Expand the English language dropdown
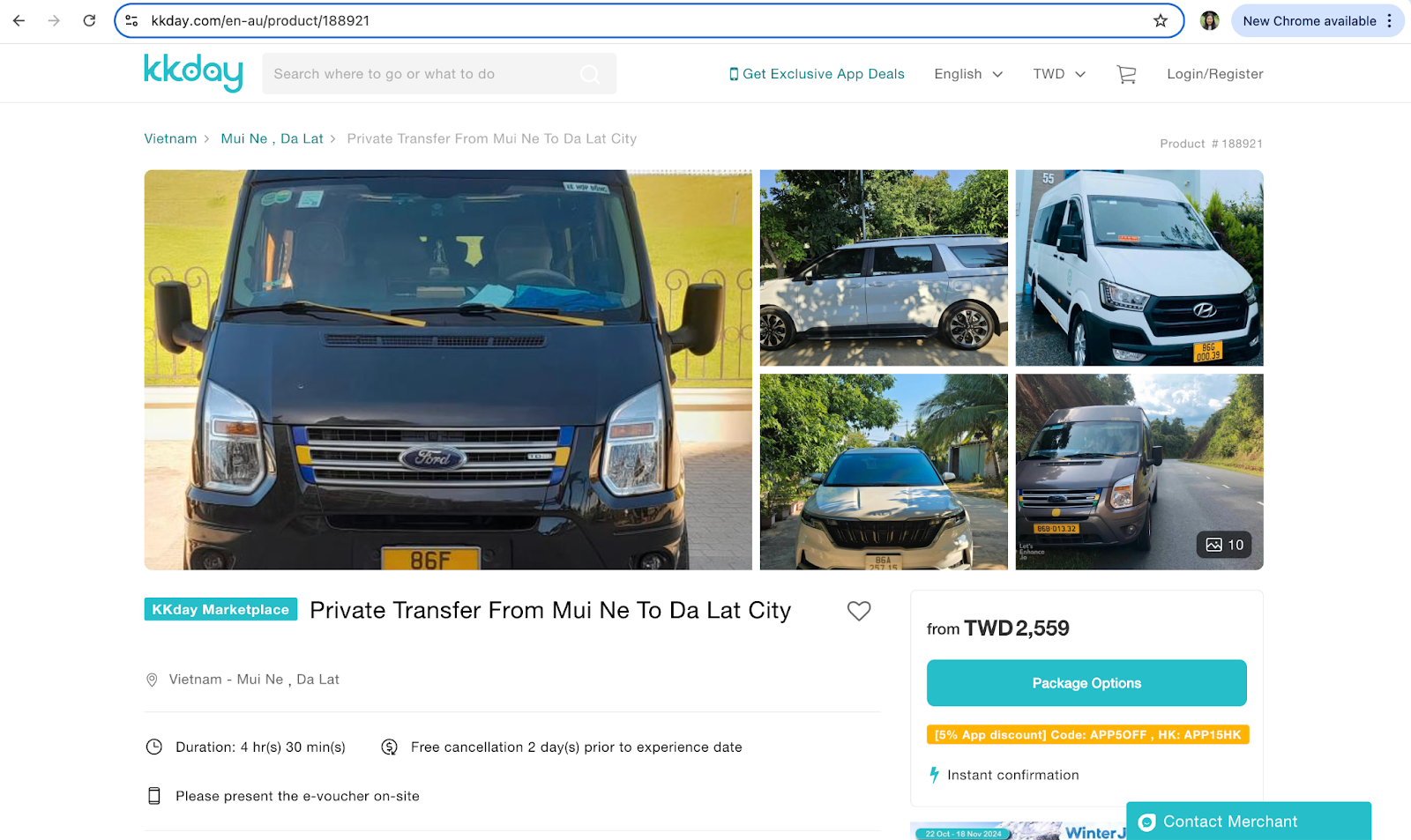 (968, 74)
